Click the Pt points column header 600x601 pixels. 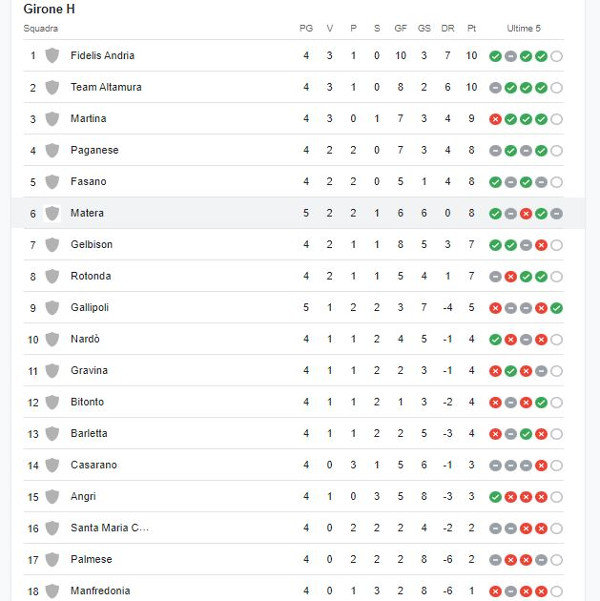pyautogui.click(x=471, y=28)
